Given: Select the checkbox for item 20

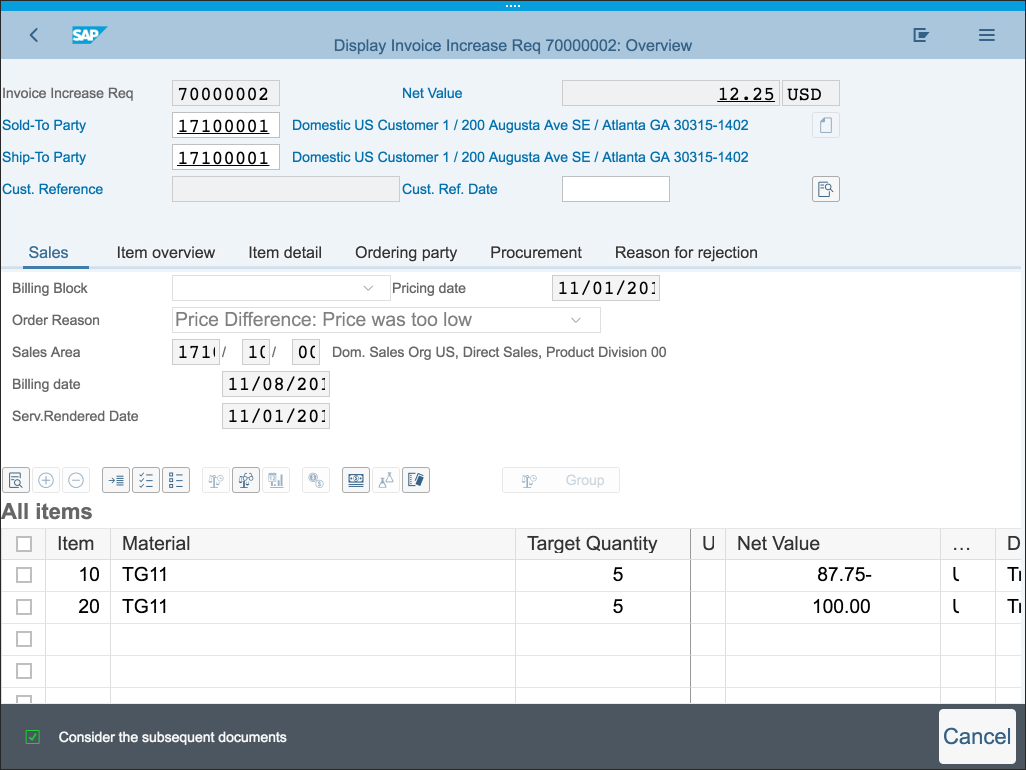Looking at the screenshot, I should coord(24,607).
